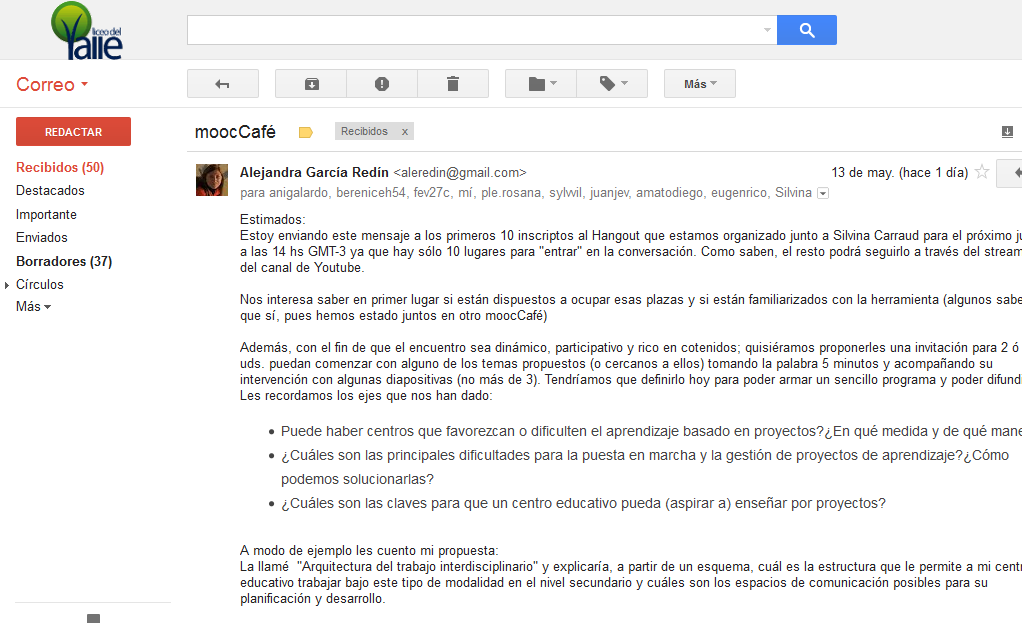
Task: Expand Más in the left sidebar
Action: click(x=33, y=307)
